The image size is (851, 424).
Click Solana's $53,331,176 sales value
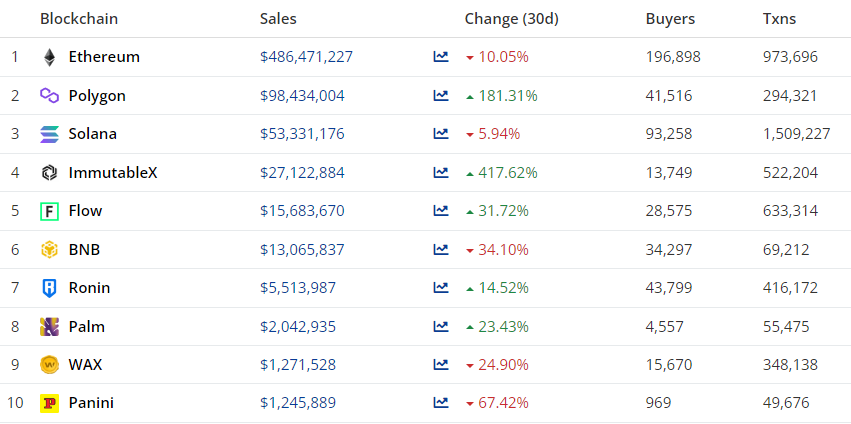(302, 134)
